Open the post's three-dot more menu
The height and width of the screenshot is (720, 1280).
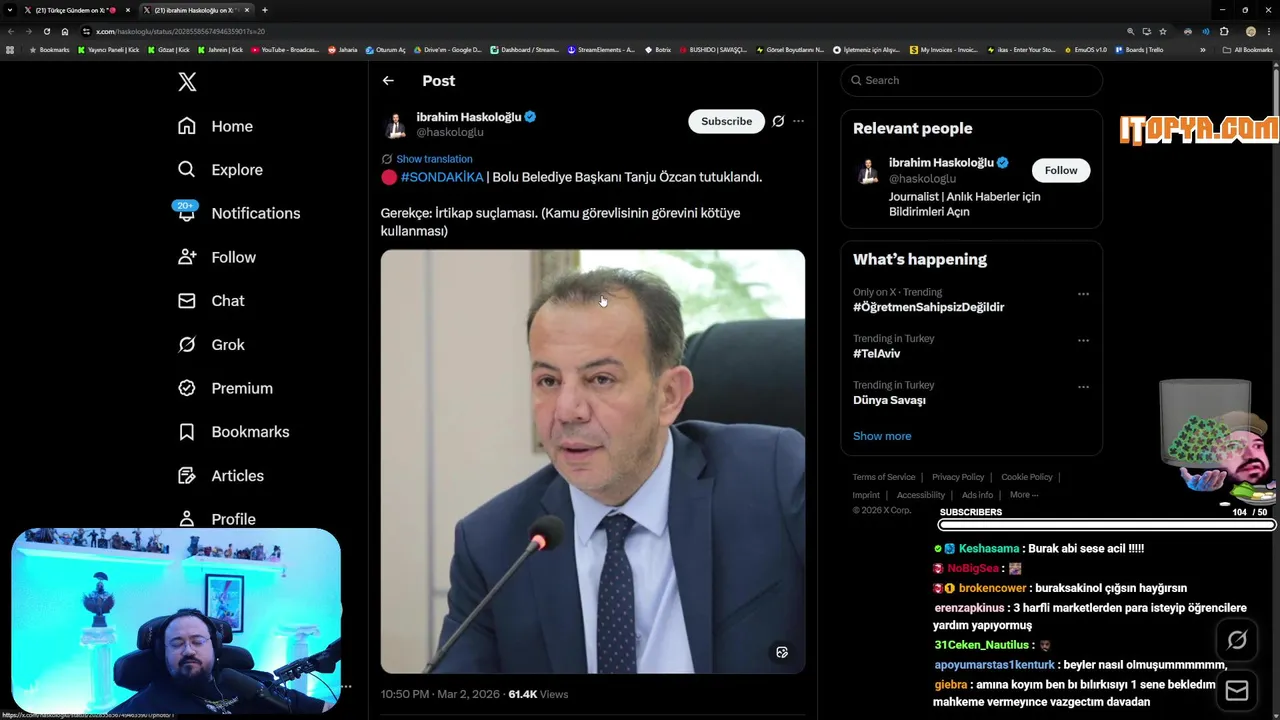point(798,121)
